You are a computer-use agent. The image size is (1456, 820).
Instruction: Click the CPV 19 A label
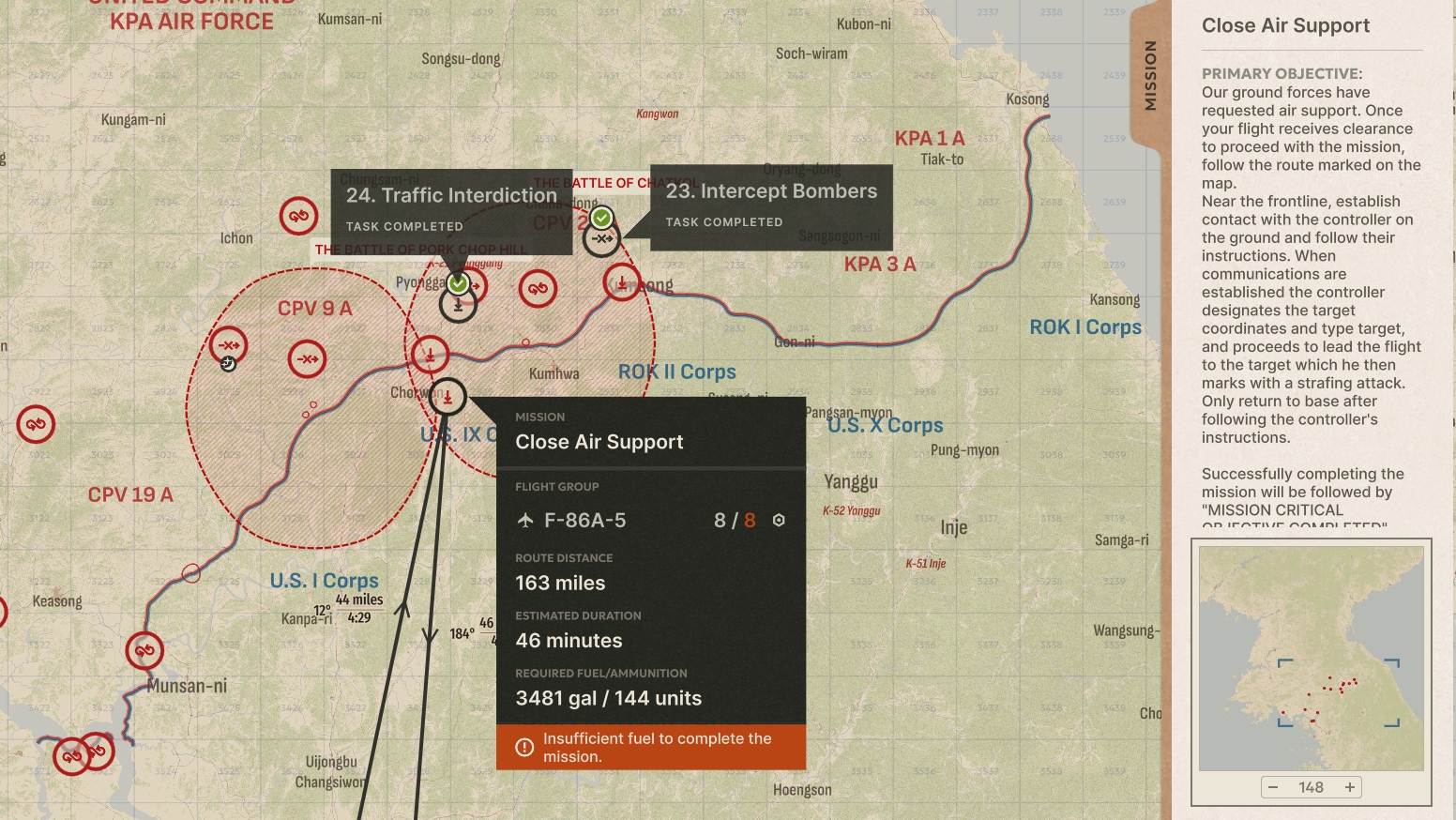[130, 494]
